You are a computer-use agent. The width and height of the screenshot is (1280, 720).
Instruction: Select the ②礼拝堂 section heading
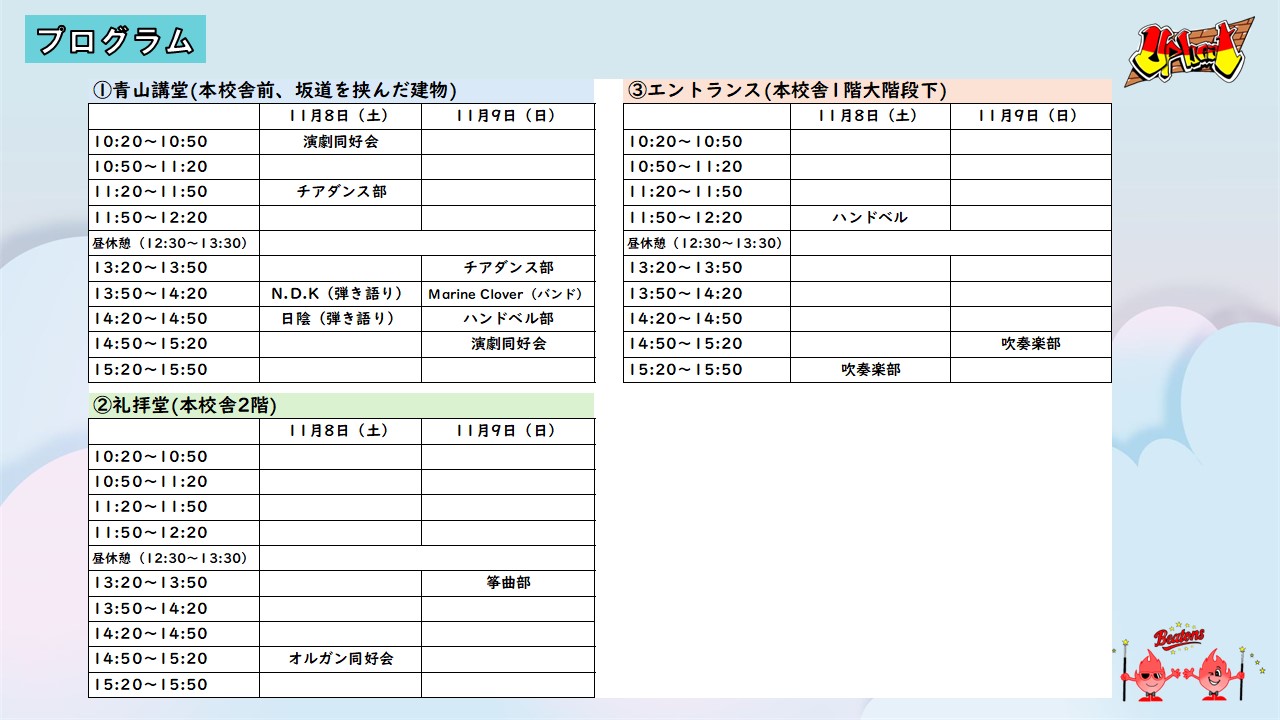tap(185, 406)
